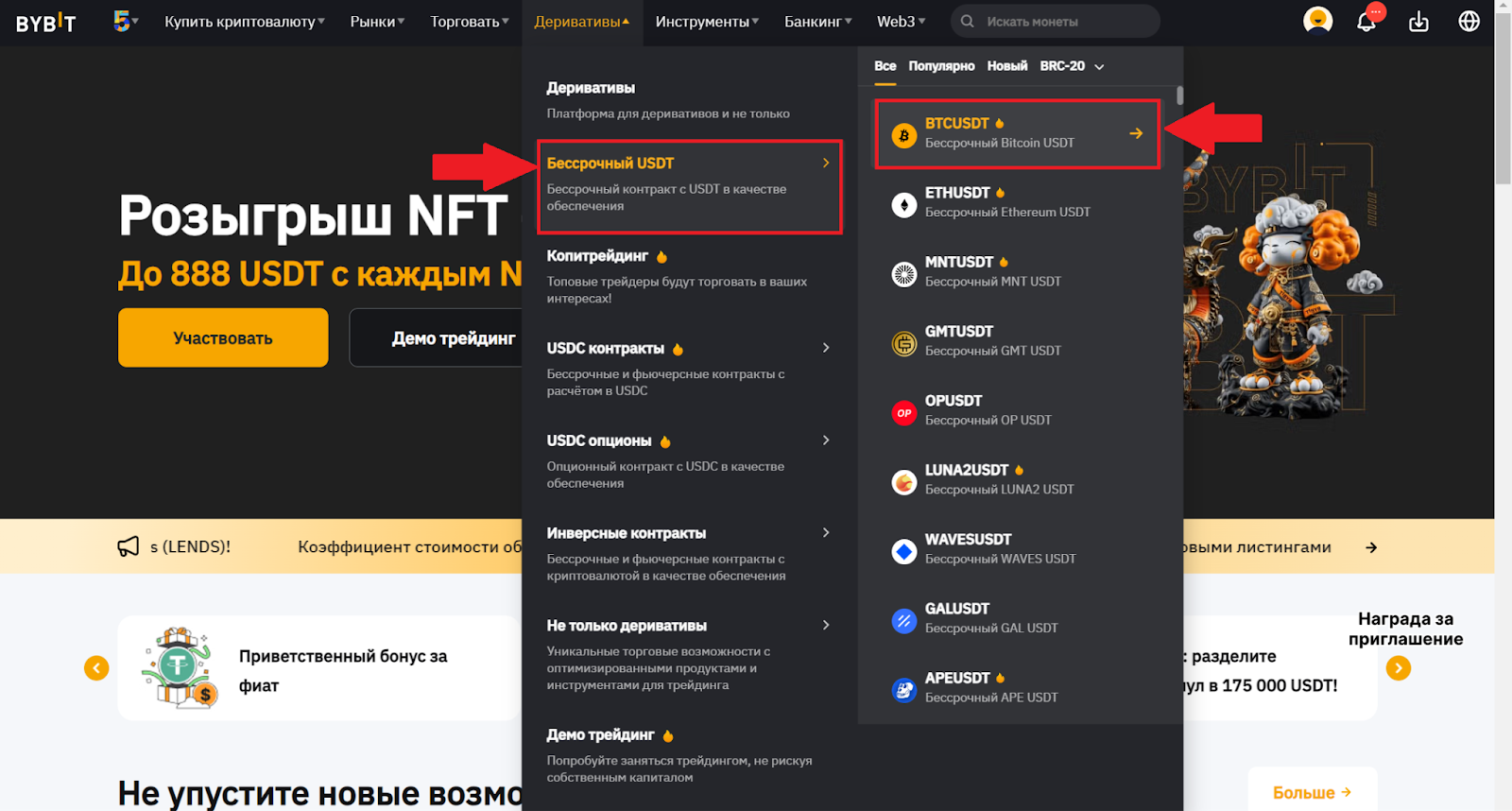This screenshot has height=811, width=1512.
Task: Open the 5th anniversary icon menu
Action: [125, 21]
